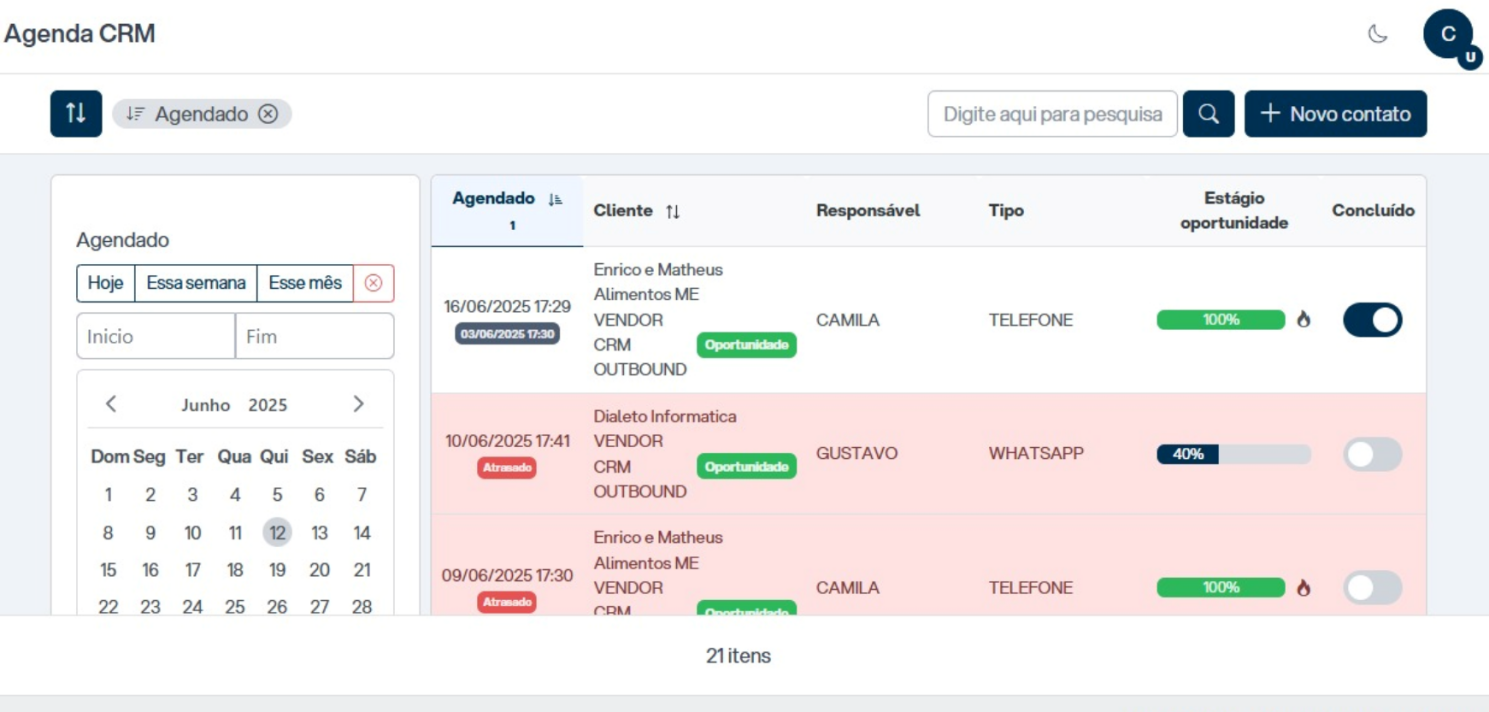Open the user avatar menu
Screen dimensions: 1489x712
(1448, 34)
